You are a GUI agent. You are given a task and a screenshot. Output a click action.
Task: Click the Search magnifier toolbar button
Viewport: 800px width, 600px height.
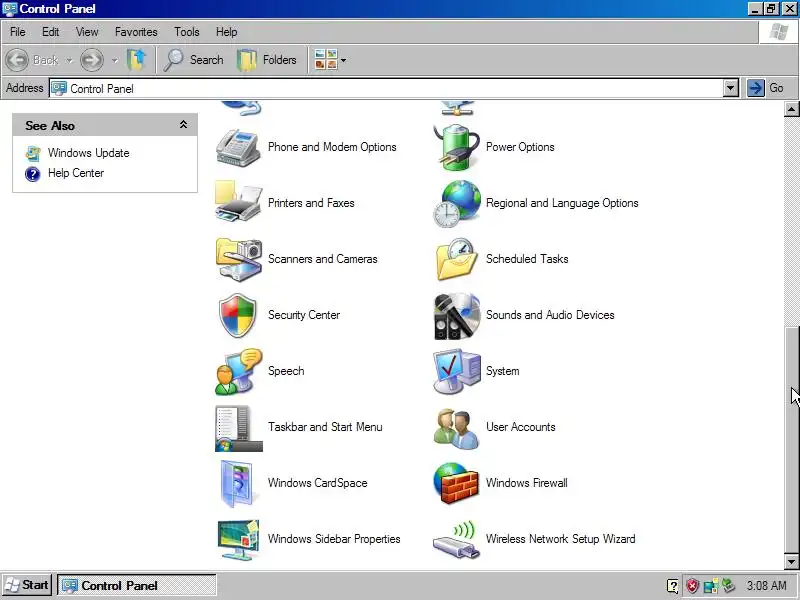tap(193, 60)
